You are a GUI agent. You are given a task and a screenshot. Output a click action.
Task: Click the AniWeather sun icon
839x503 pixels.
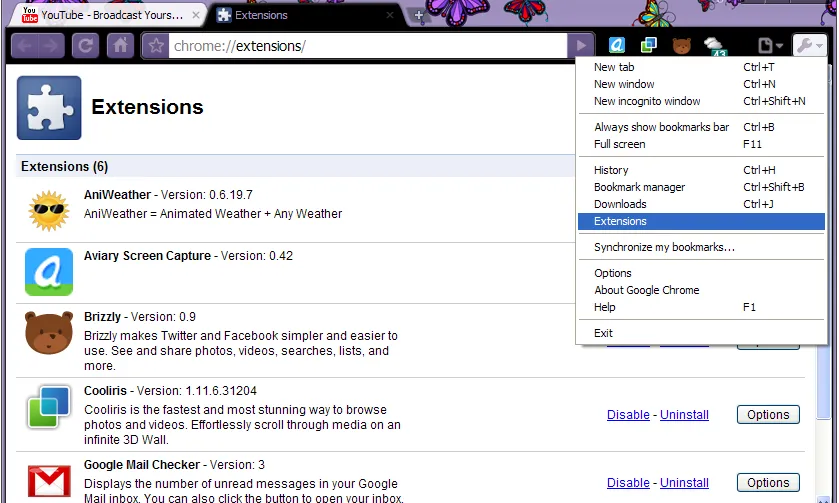49,210
